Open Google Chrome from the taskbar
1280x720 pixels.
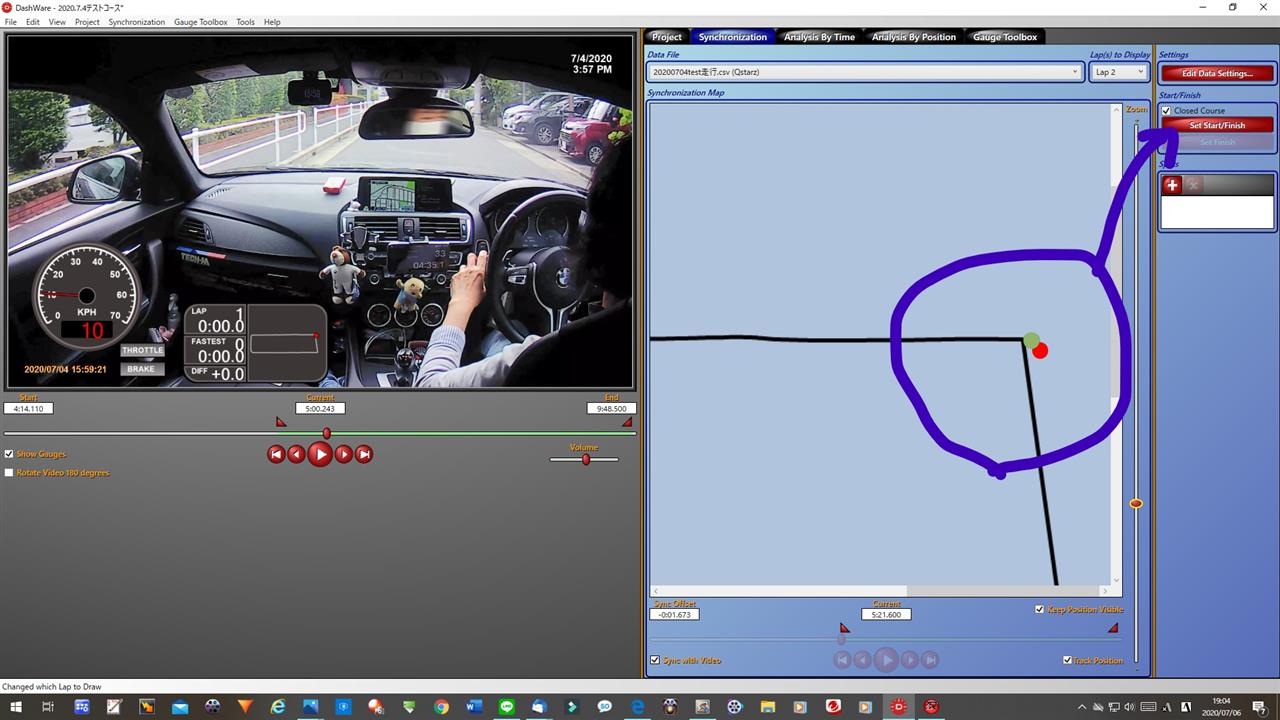tap(441, 706)
